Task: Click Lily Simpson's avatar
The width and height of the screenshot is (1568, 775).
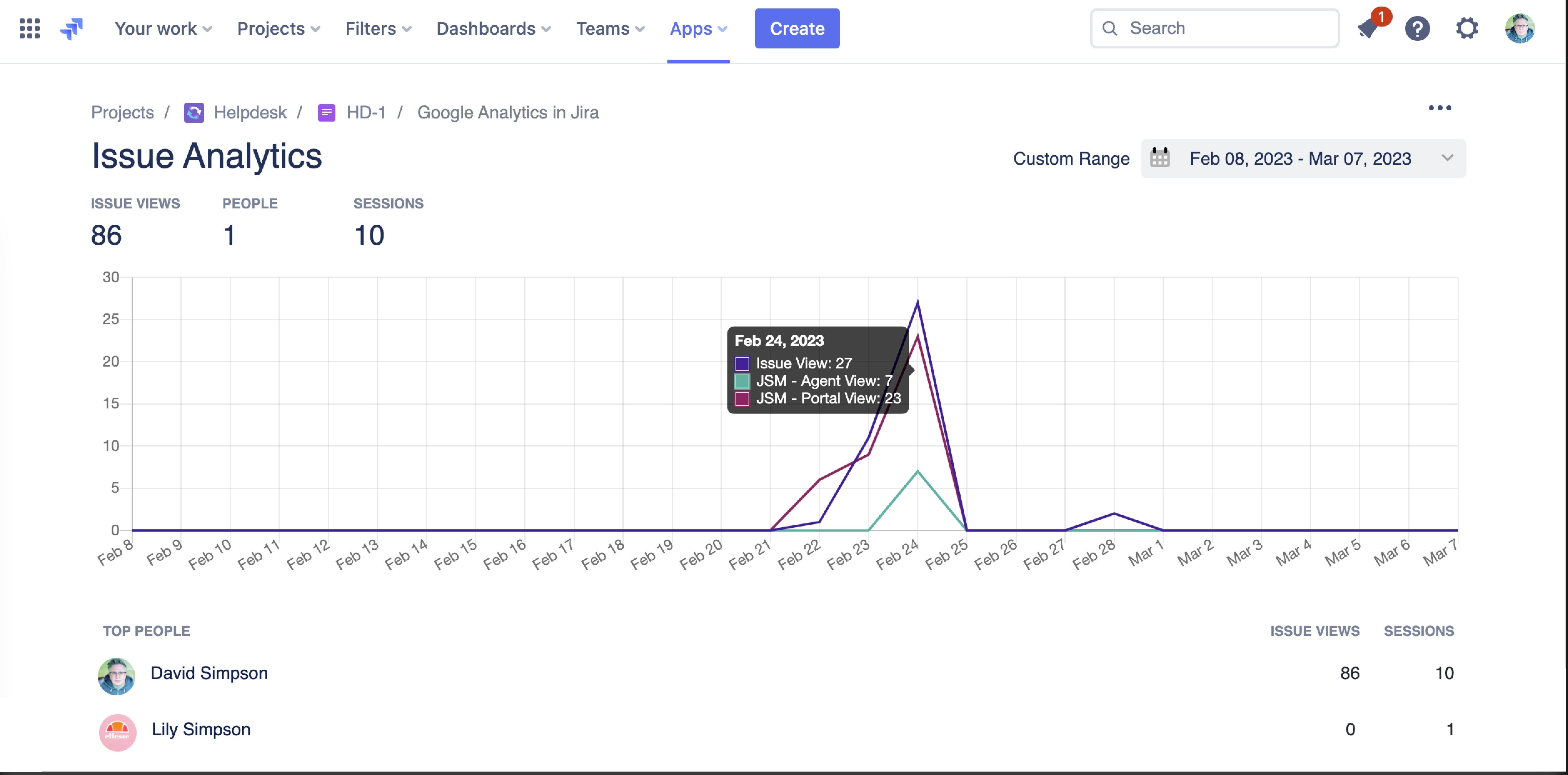Action: point(118,732)
